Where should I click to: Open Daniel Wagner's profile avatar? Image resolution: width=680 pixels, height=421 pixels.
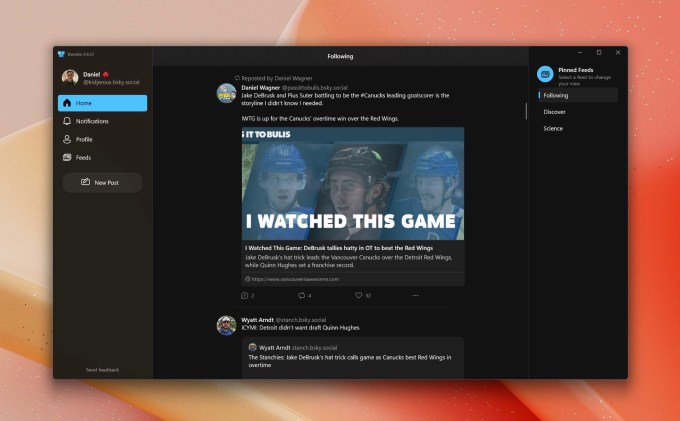(x=226, y=93)
